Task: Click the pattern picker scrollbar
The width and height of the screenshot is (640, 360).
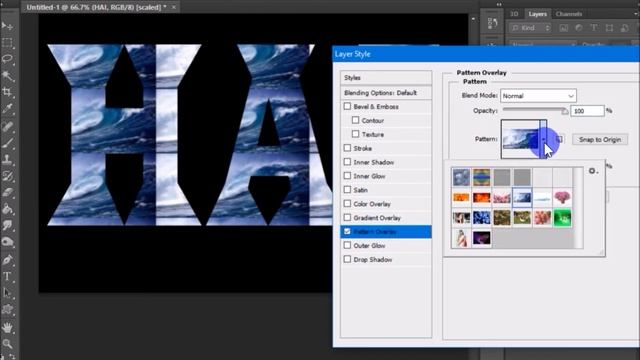Action: (x=578, y=207)
